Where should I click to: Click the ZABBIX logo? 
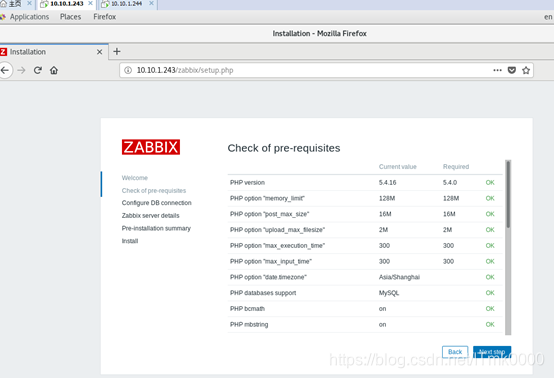151,147
